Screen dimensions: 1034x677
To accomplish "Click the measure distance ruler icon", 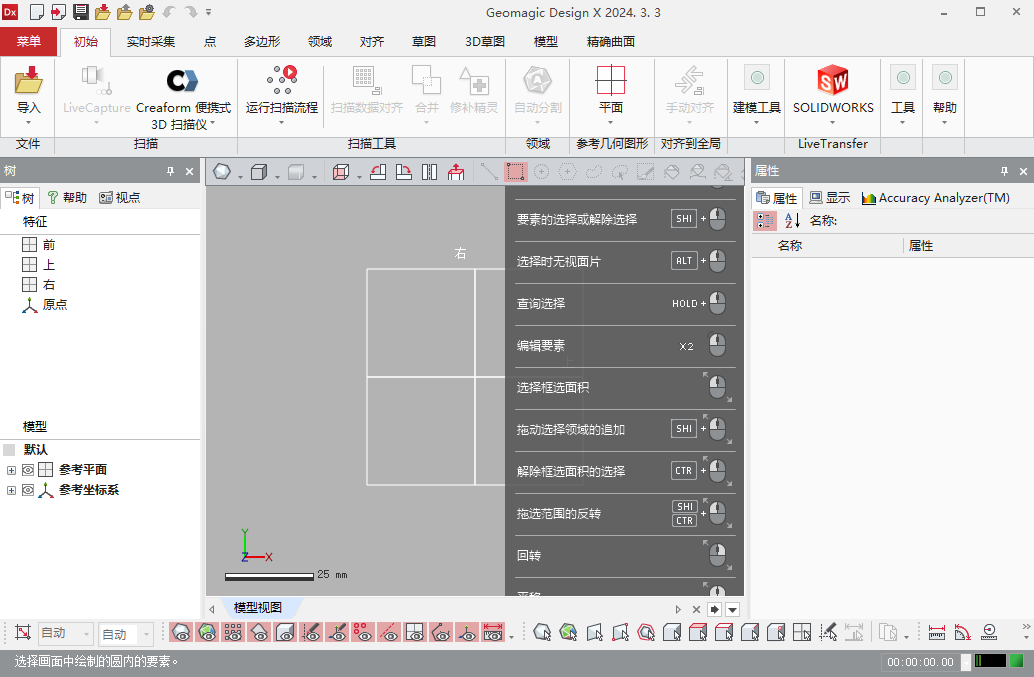I will click(936, 633).
